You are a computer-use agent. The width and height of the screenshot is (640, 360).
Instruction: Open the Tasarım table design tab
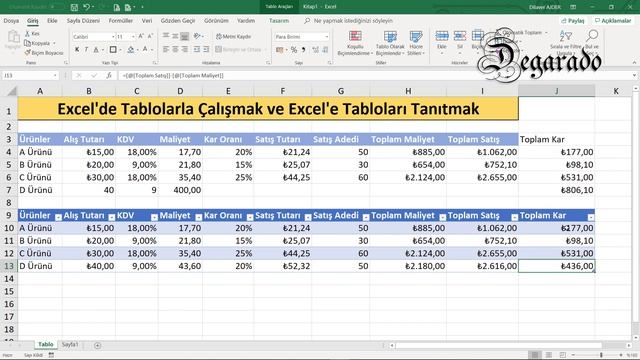click(x=279, y=20)
